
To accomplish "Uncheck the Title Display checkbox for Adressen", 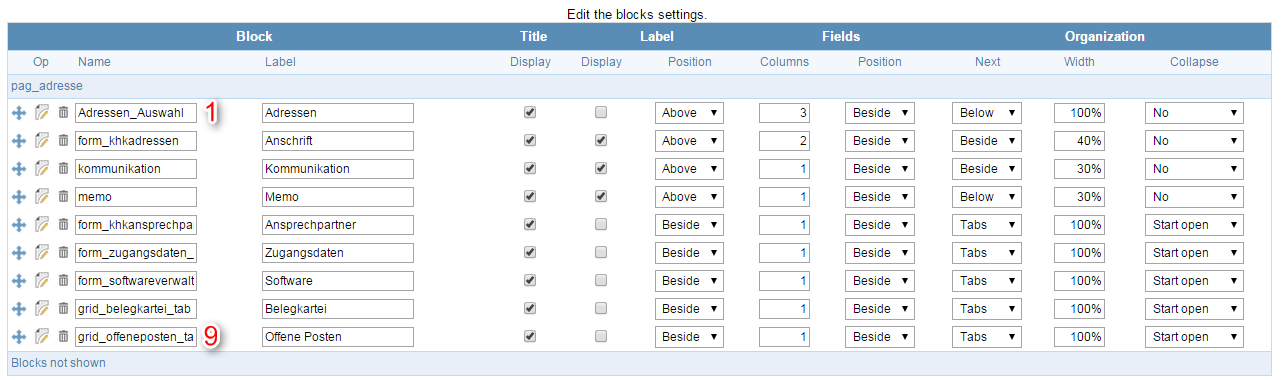I will tap(530, 113).
